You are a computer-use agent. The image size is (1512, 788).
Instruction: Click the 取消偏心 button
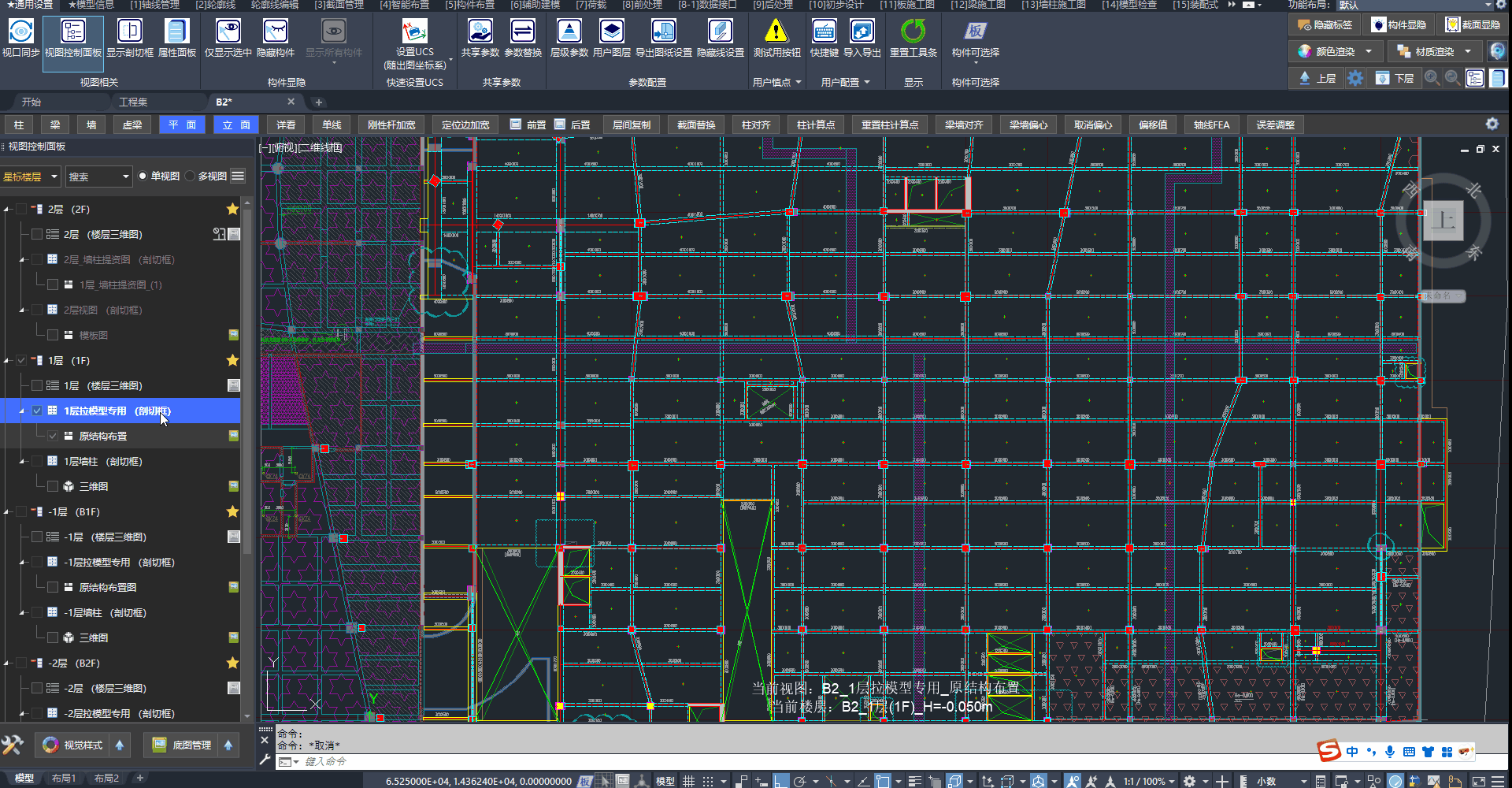point(1092,125)
